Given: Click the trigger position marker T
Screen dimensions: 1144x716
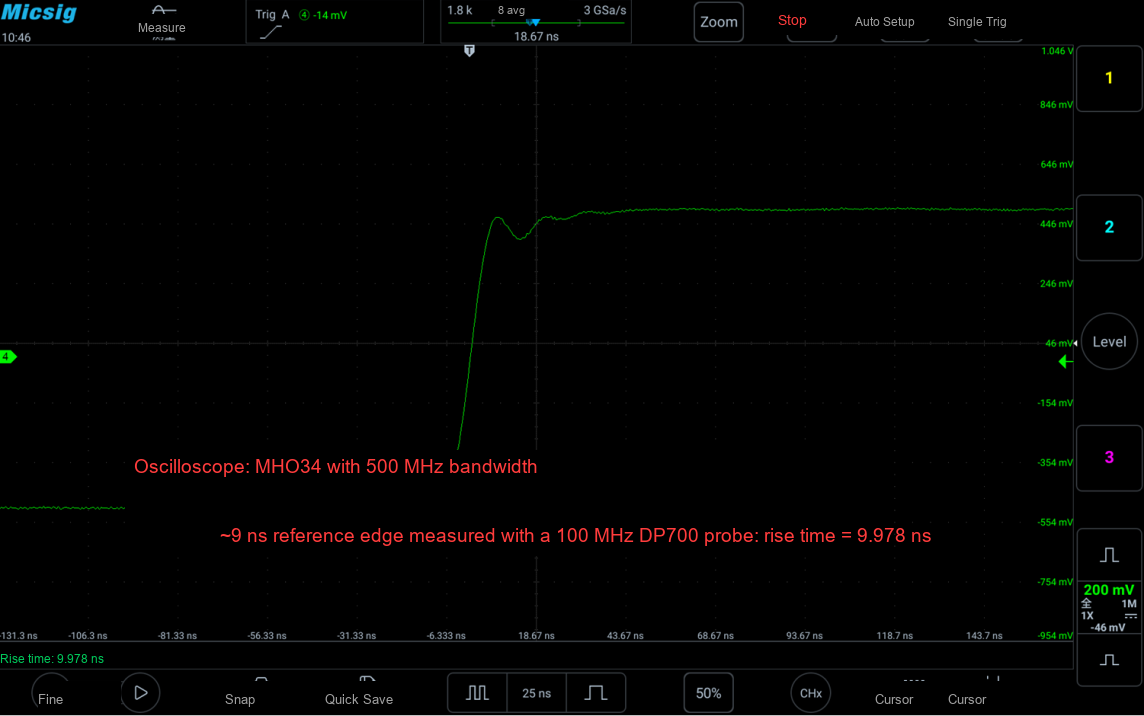Looking at the screenshot, I should [x=469, y=51].
